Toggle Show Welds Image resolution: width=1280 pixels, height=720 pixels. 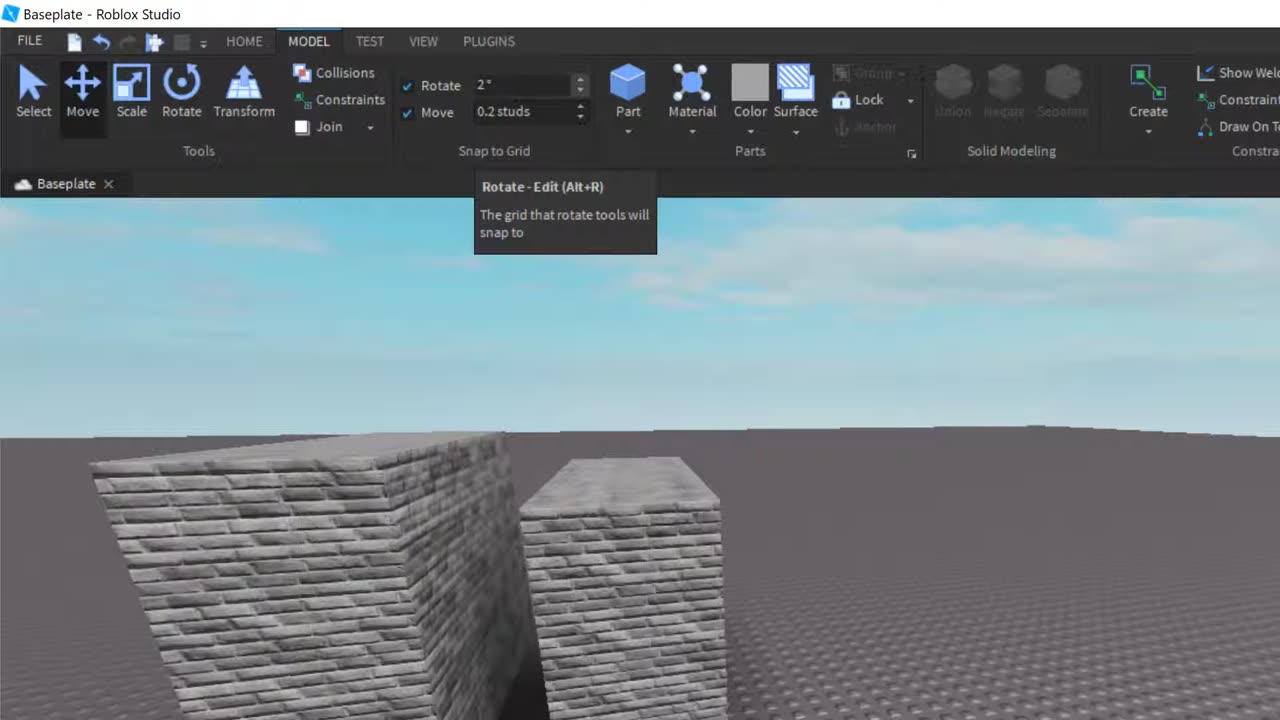click(1238, 73)
